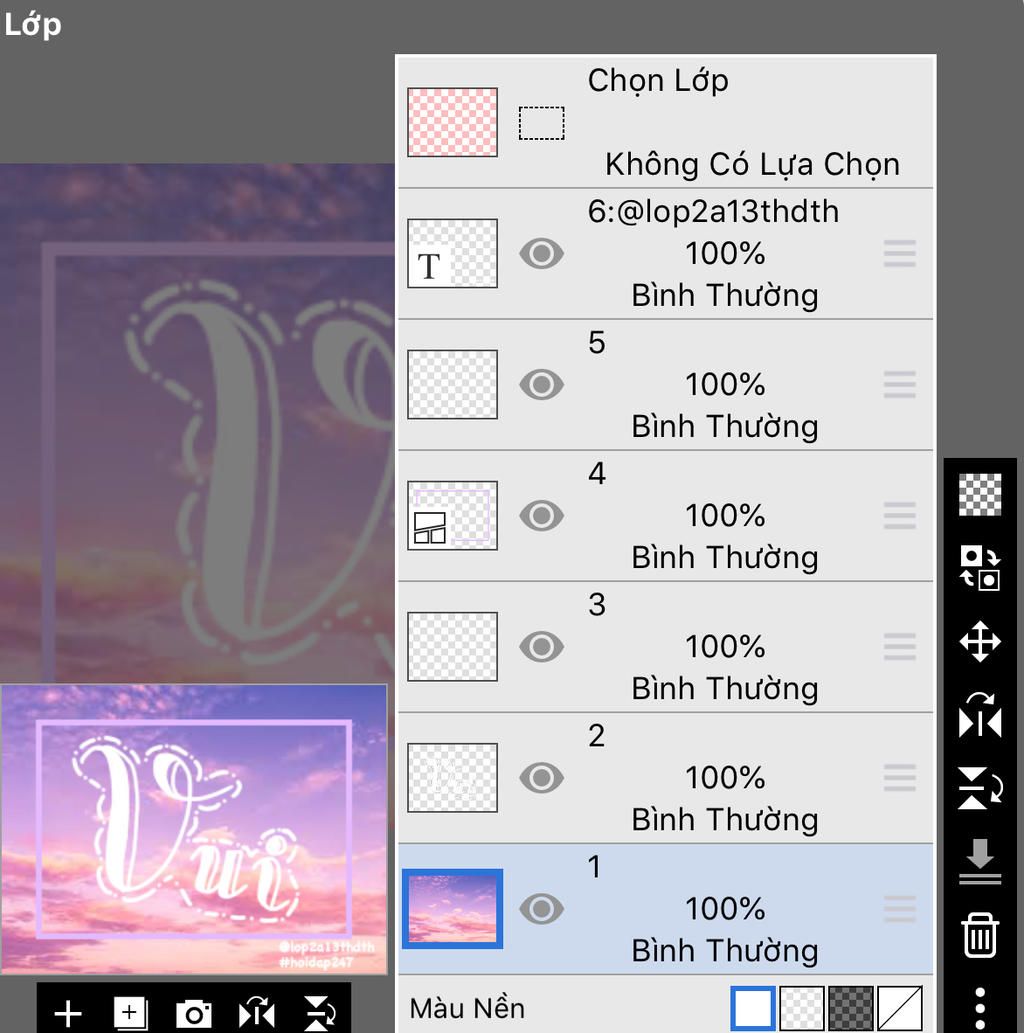Select the dark checkered background option
This screenshot has height=1033, width=1024.
pos(851,1008)
